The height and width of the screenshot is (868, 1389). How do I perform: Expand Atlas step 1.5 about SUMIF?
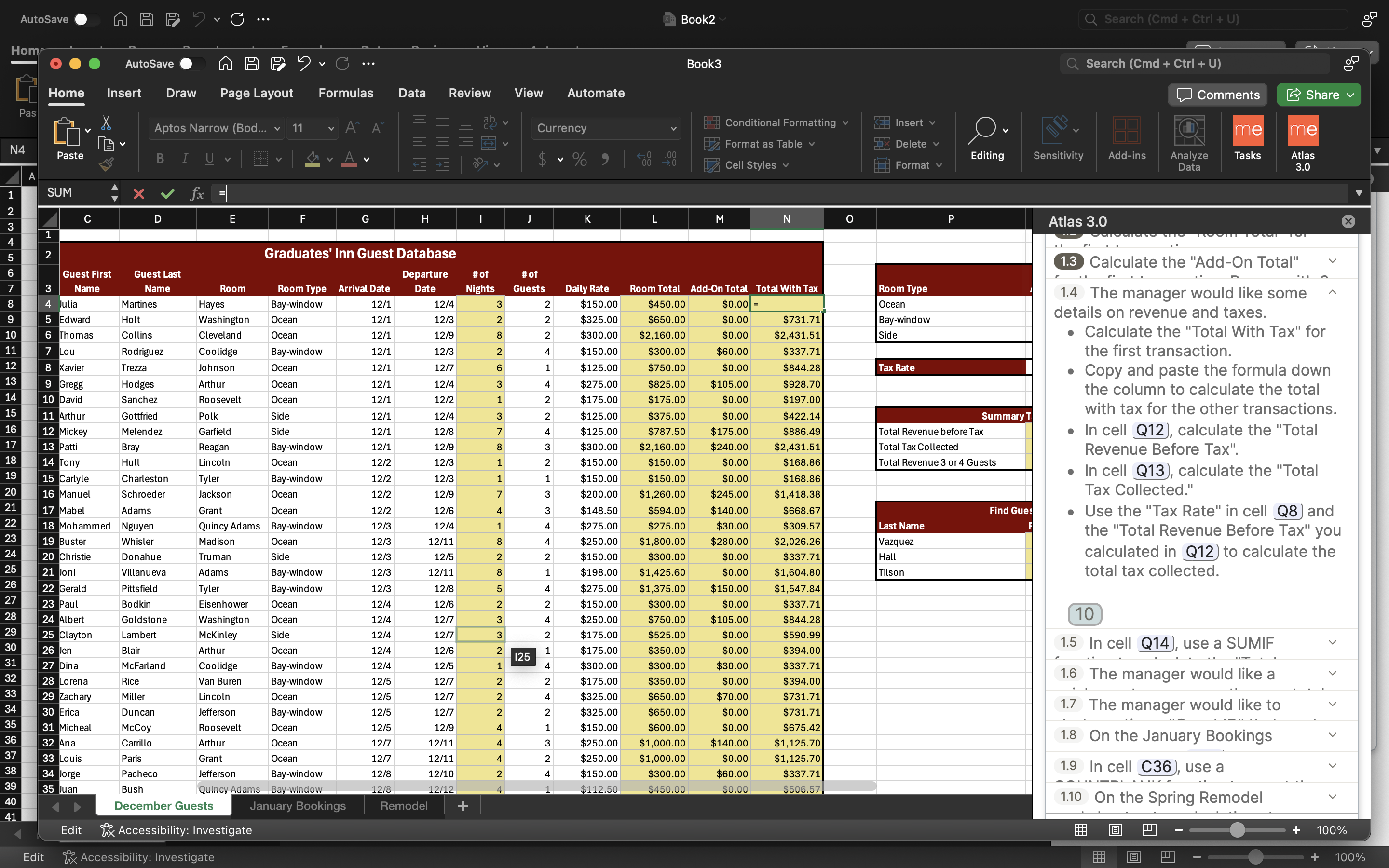1332,642
